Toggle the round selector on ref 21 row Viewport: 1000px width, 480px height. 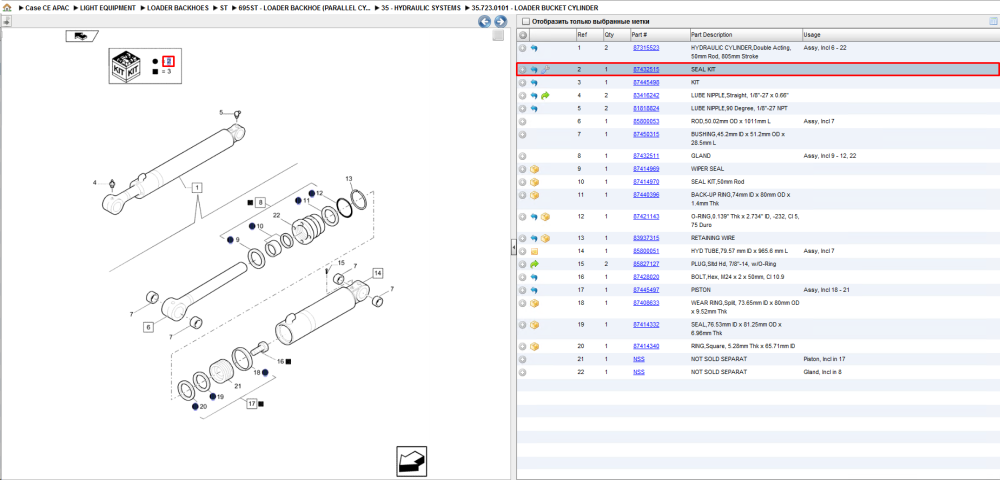pos(522,360)
